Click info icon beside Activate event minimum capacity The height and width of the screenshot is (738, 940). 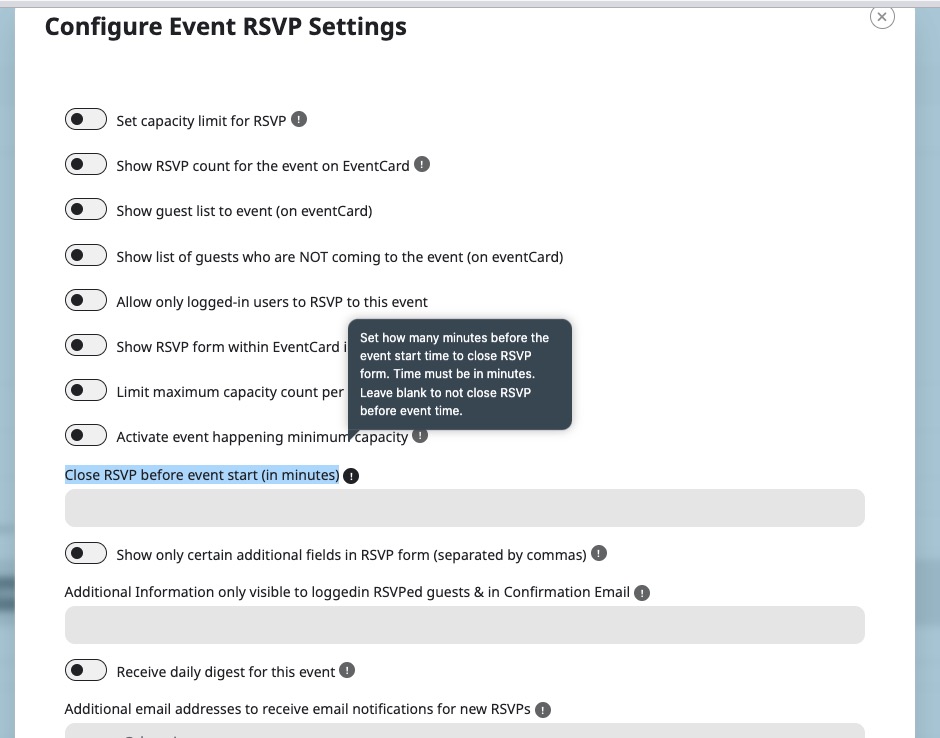point(420,436)
